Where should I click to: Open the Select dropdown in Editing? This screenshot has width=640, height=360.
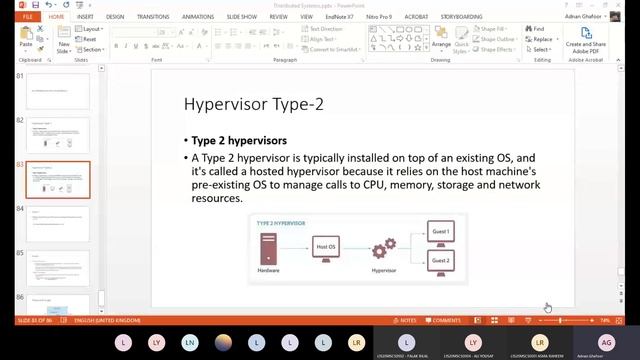[539, 49]
